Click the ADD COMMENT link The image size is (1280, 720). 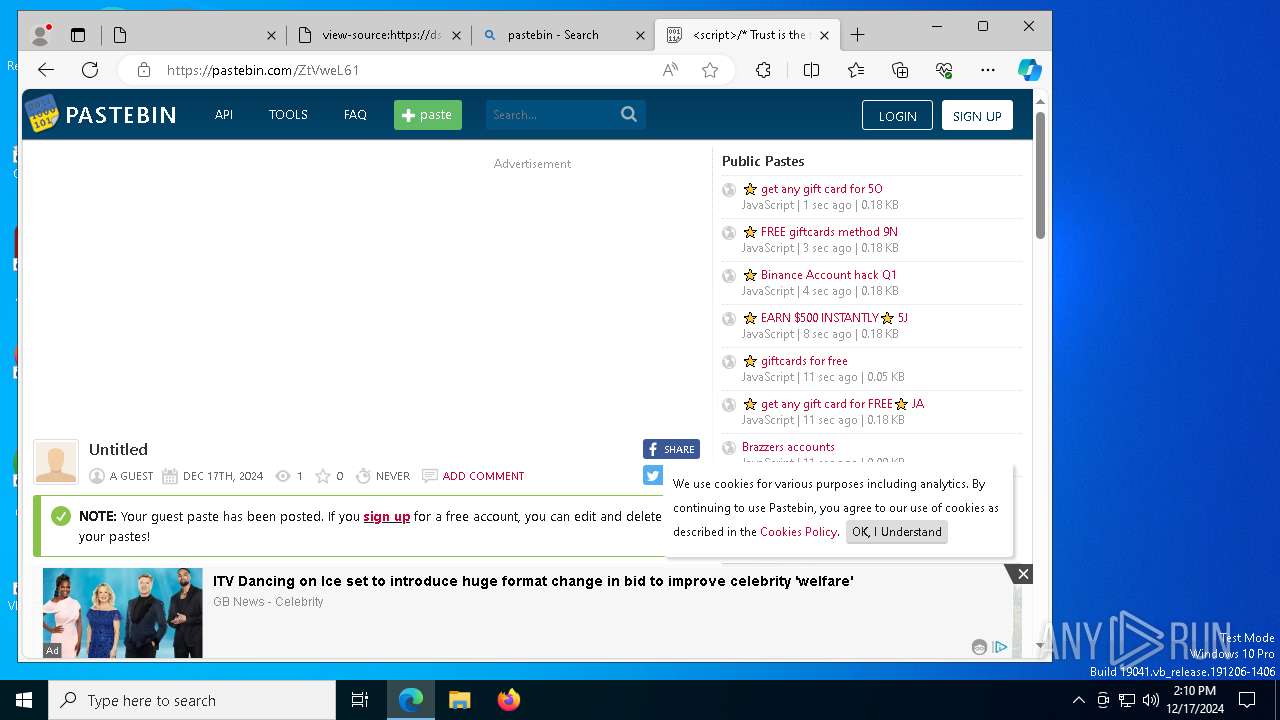(483, 476)
